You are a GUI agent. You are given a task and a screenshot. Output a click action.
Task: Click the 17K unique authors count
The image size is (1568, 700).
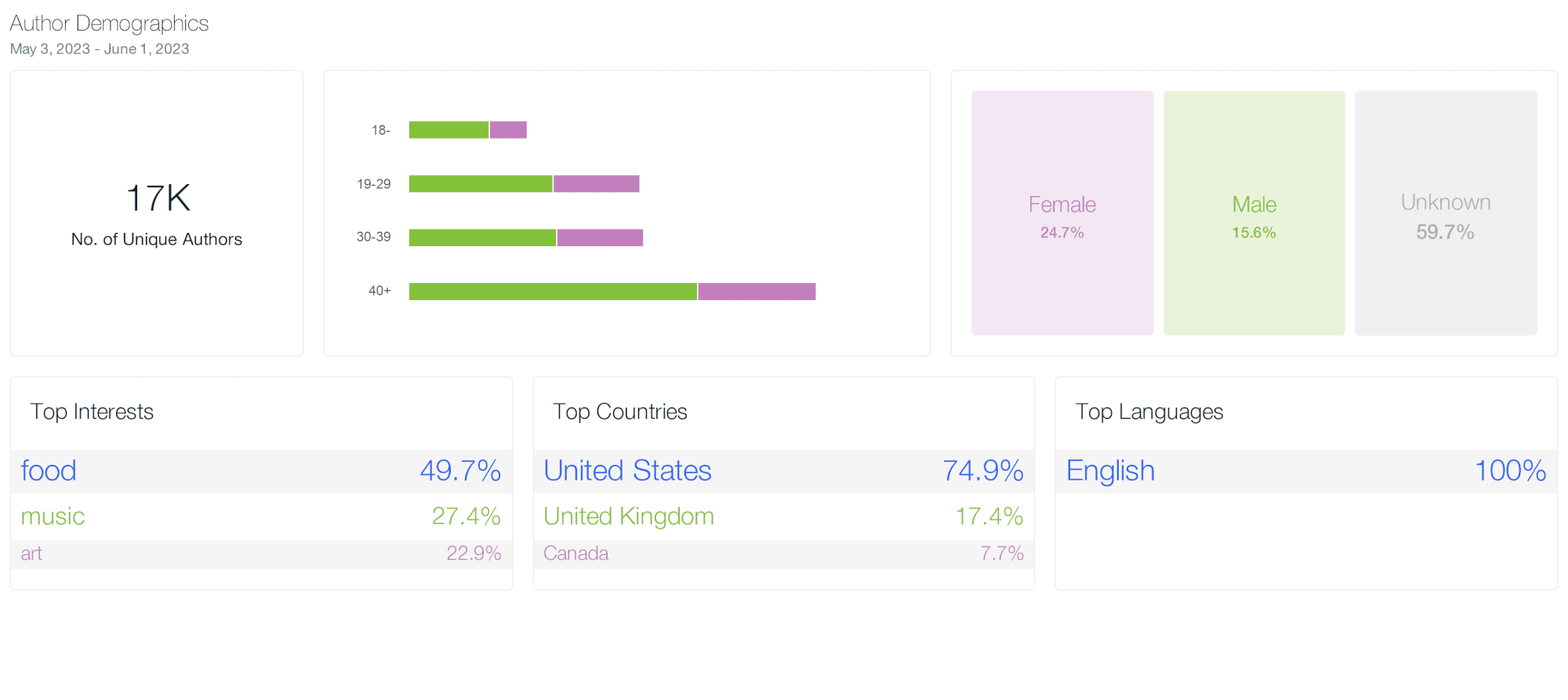(x=158, y=198)
